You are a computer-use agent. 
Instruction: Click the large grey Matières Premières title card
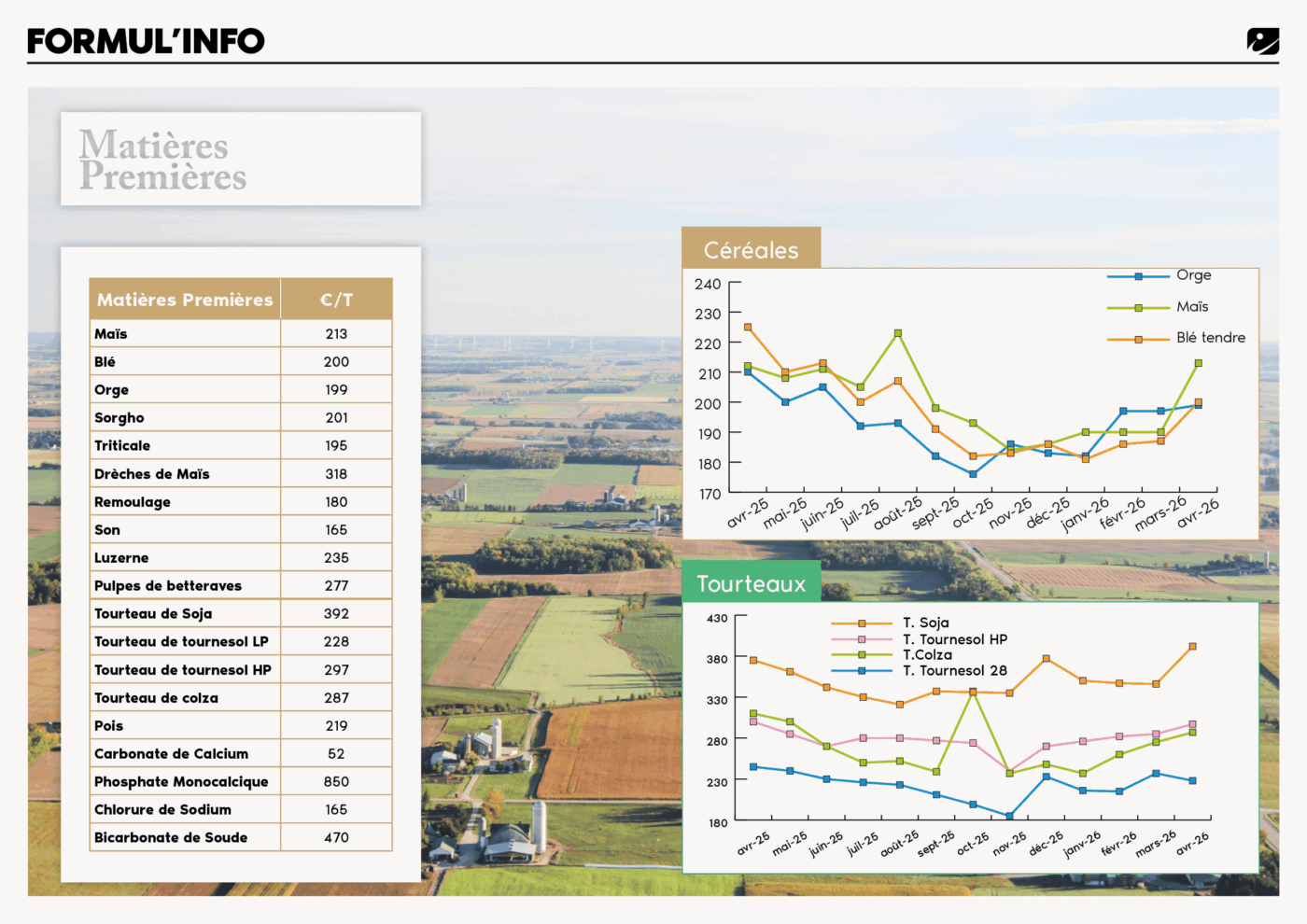tap(241, 160)
